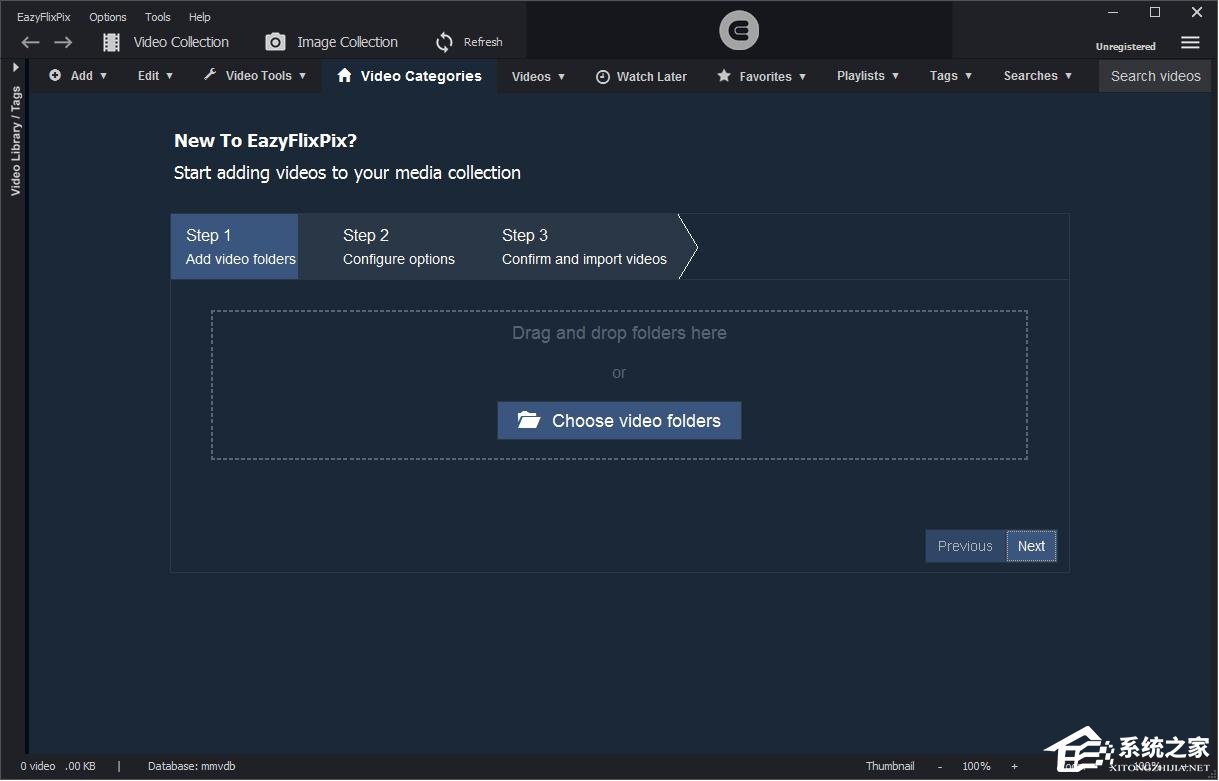Expand the Playlists dropdown
This screenshot has height=781, width=1219.
click(867, 76)
